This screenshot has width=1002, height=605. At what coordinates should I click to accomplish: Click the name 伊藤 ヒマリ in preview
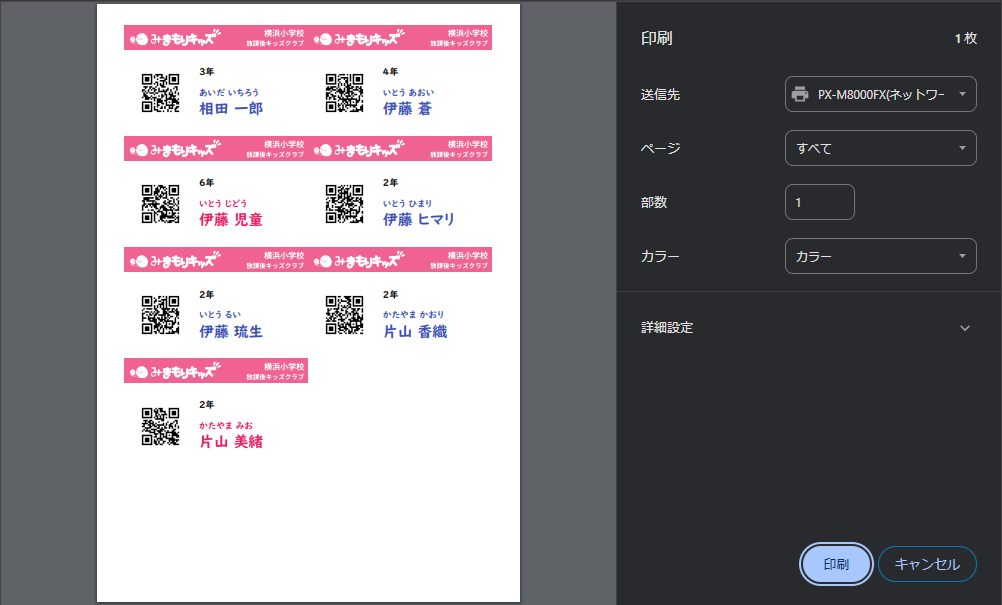pos(419,219)
